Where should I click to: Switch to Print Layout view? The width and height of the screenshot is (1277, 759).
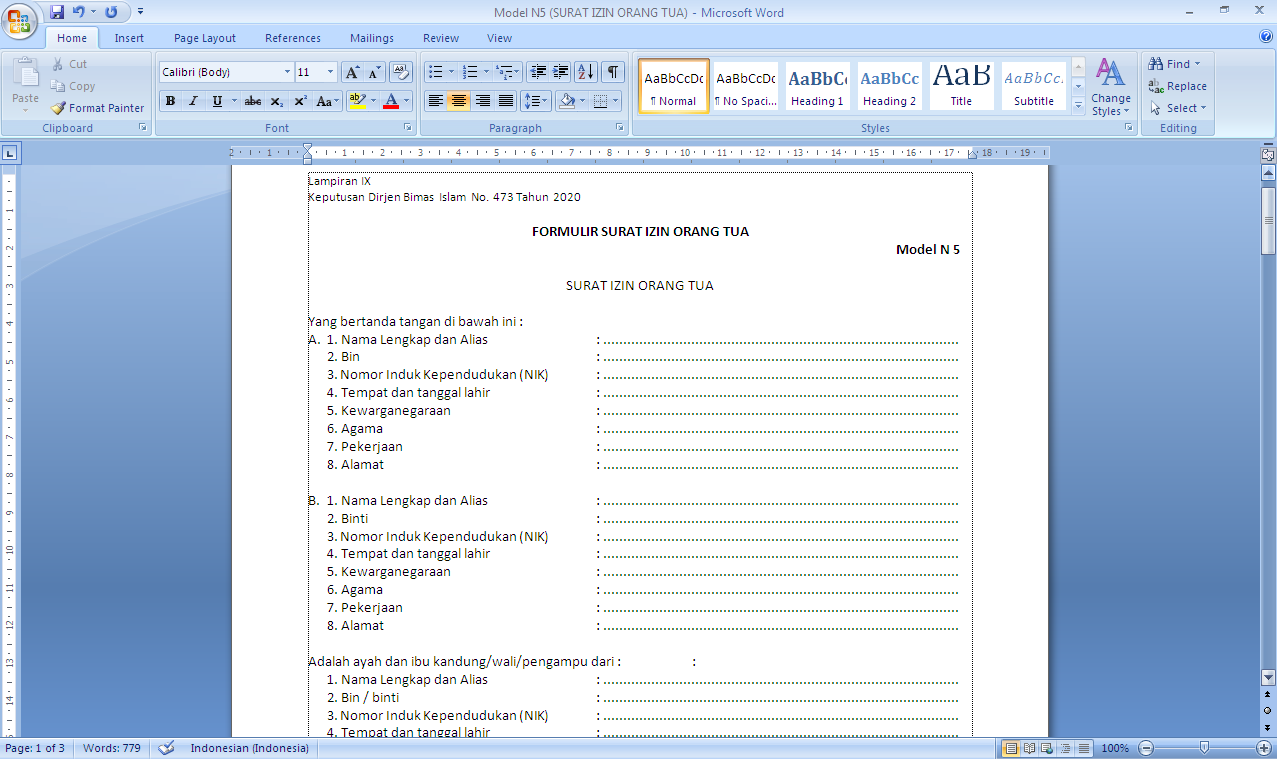click(1011, 748)
